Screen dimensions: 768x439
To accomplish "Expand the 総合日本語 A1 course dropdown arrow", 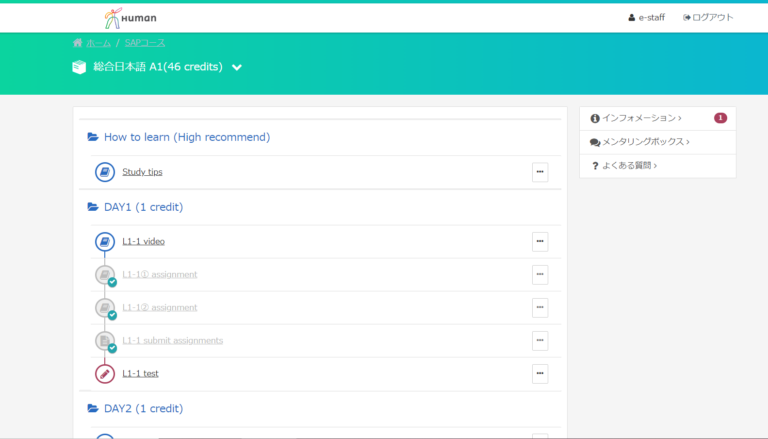I will tap(237, 68).
